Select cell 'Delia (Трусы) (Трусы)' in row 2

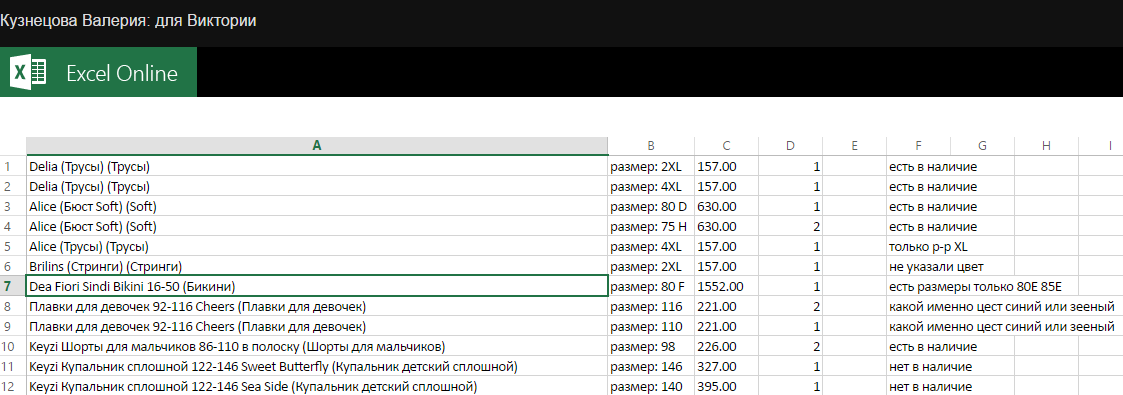[x=317, y=187]
